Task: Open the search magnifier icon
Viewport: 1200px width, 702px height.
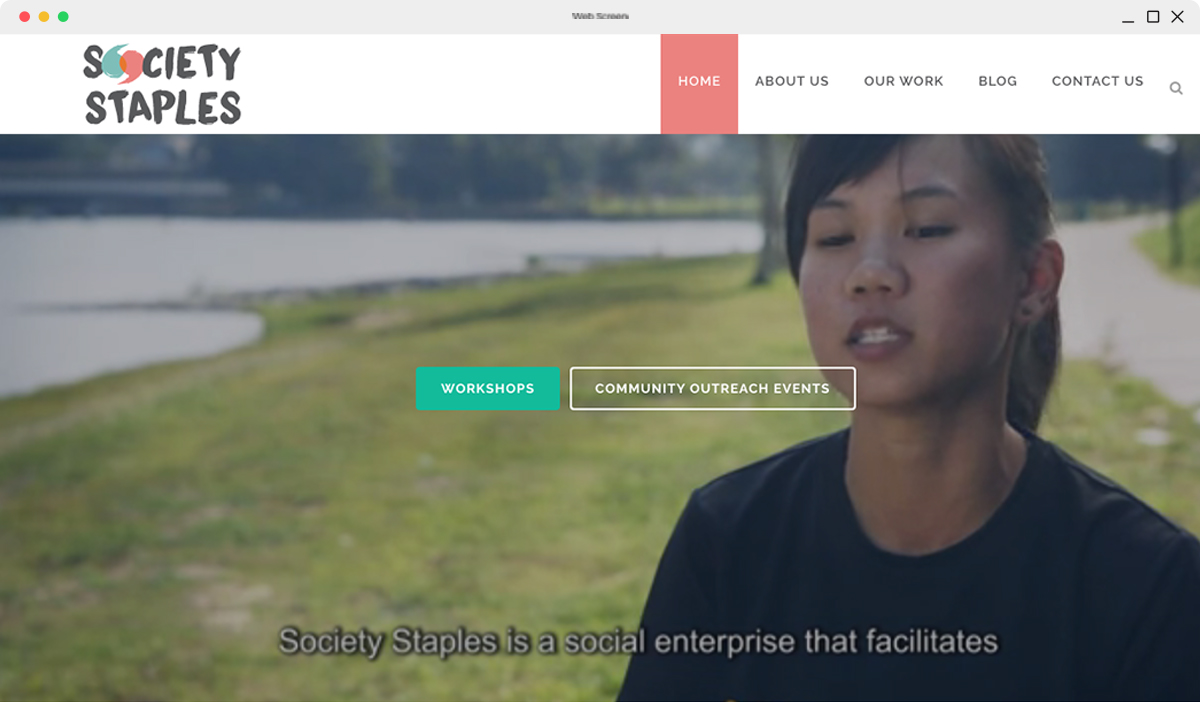Action: coord(1176,88)
